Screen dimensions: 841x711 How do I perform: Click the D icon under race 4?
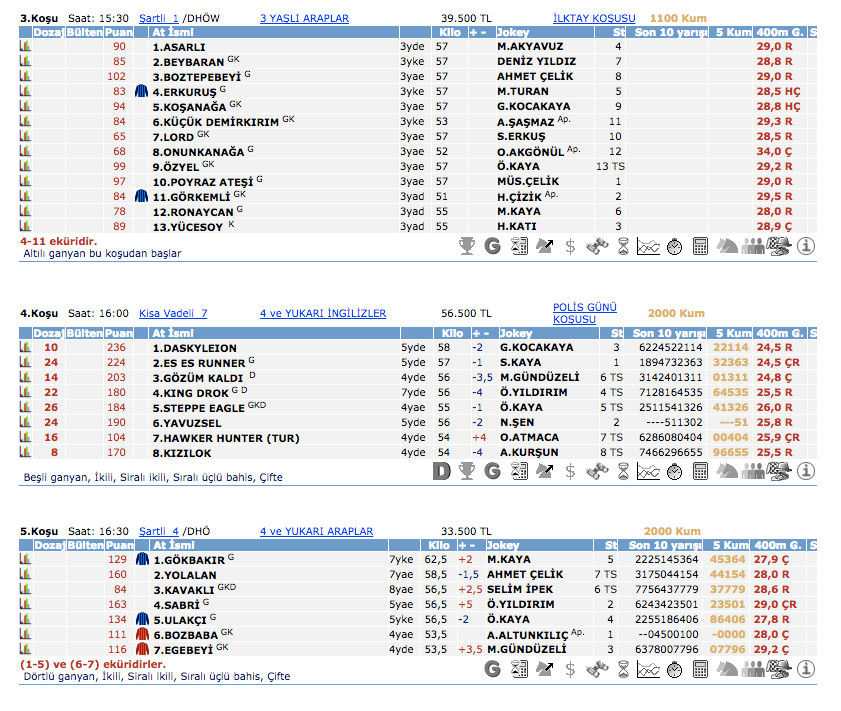[441, 470]
